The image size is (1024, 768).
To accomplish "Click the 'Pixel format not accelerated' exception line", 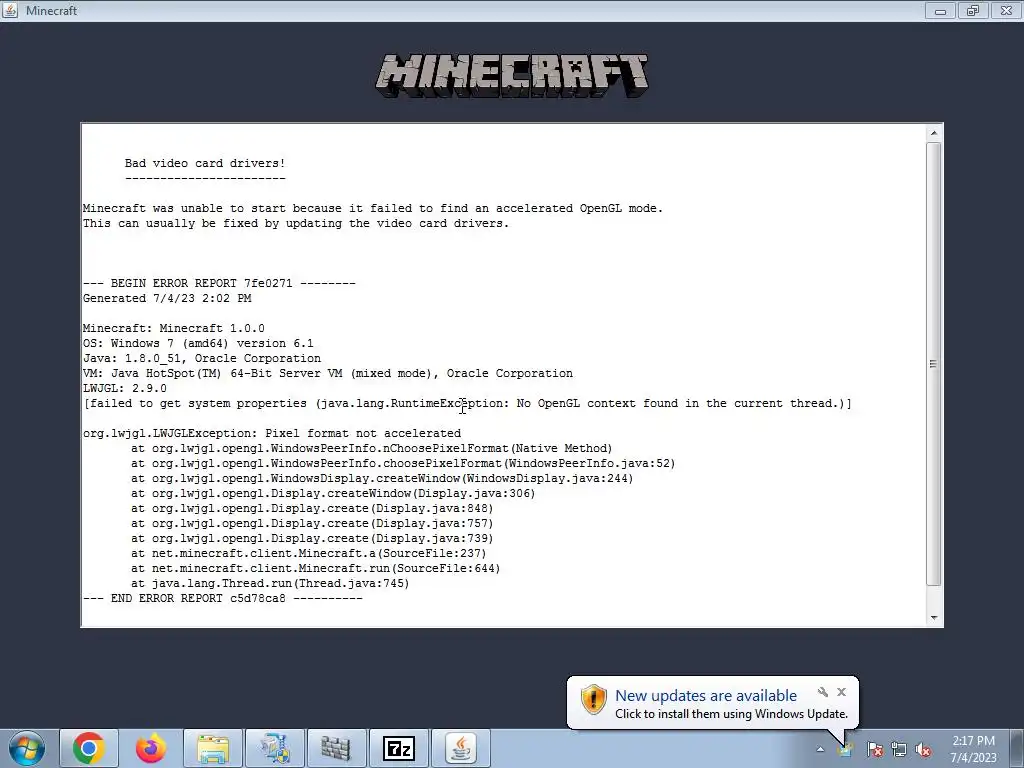I will click(272, 434).
